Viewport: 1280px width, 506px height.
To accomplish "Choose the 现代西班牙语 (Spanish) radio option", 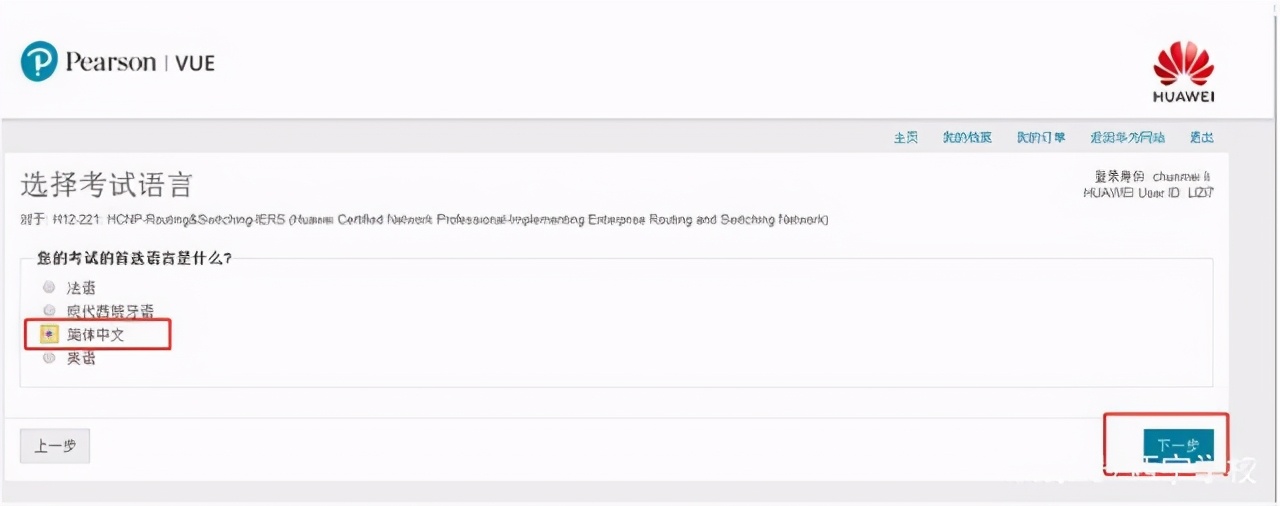I will (49, 311).
